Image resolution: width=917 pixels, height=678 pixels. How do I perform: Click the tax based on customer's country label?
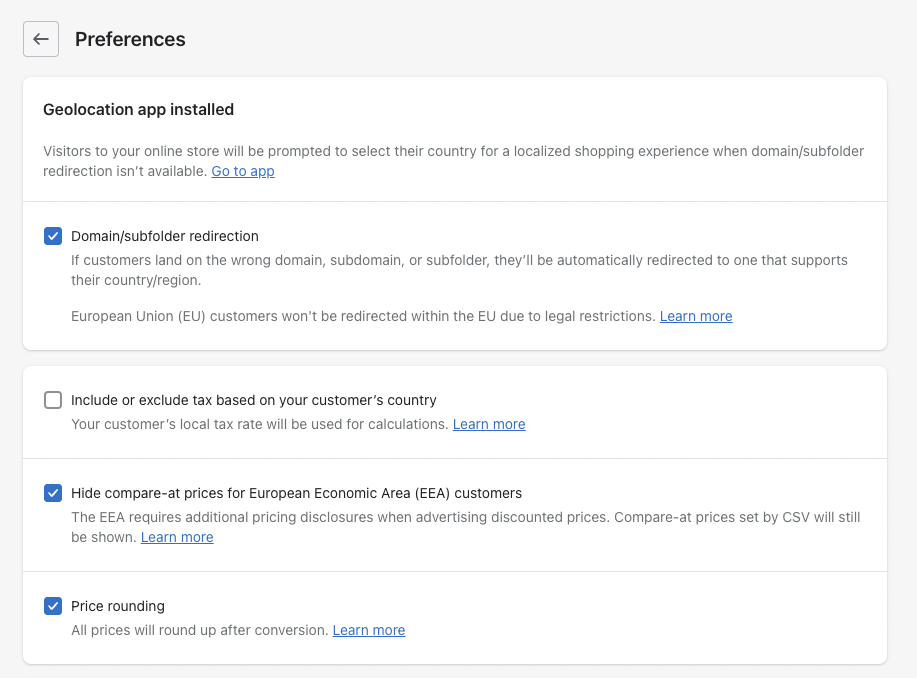point(253,400)
